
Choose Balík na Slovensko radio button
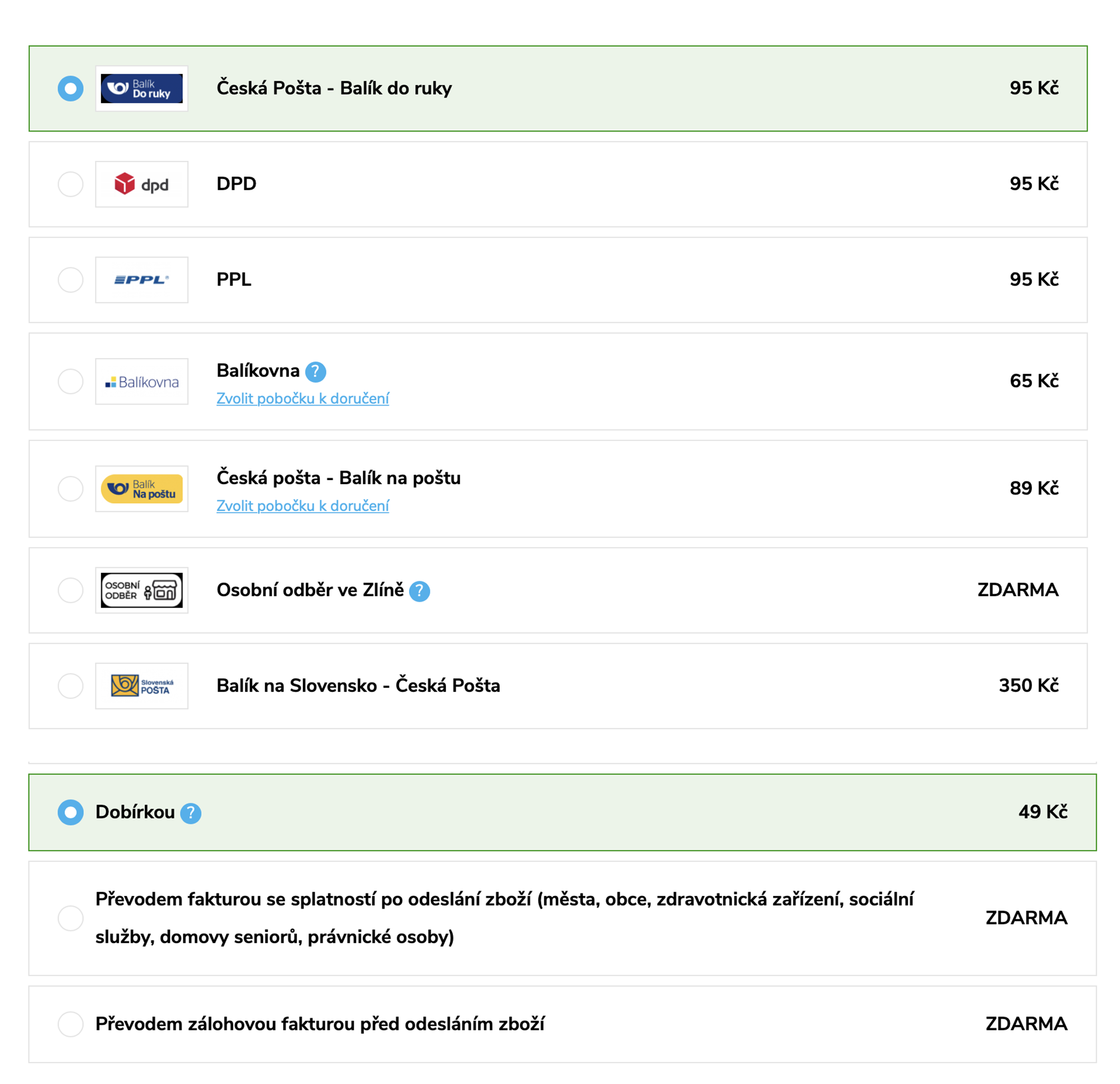(x=71, y=686)
